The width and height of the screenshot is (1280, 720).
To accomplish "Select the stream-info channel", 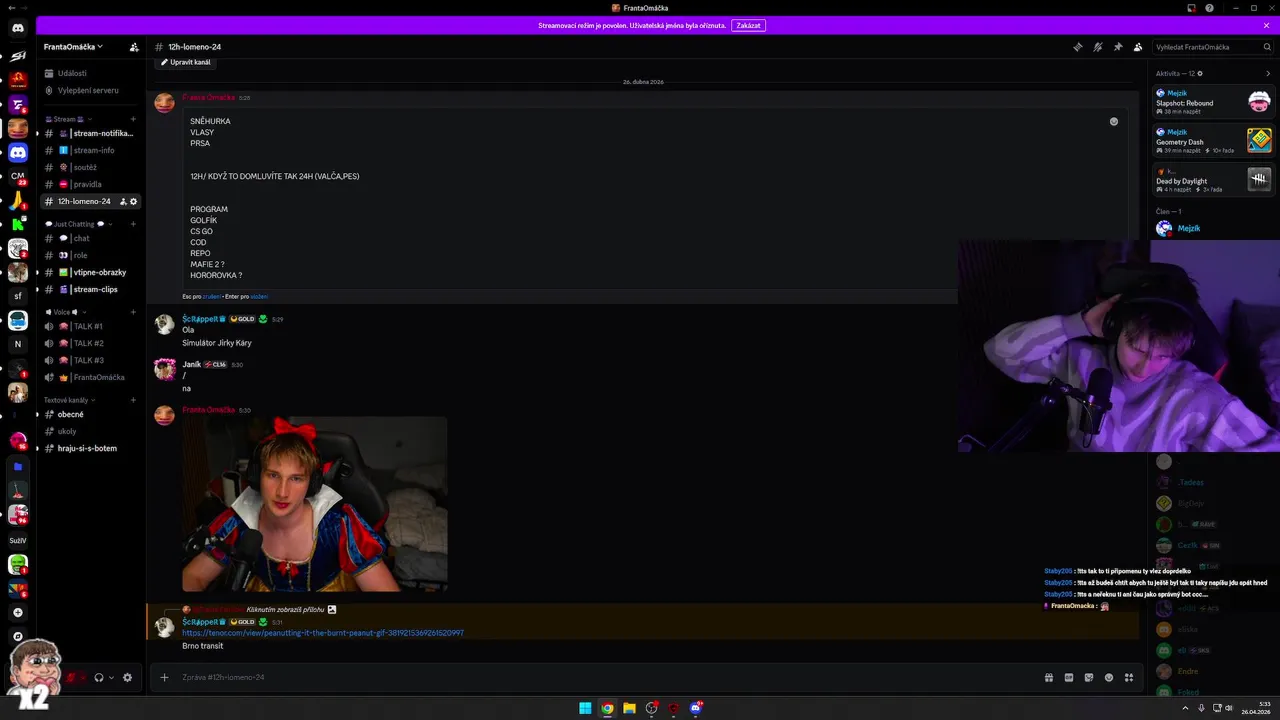I will 92,150.
